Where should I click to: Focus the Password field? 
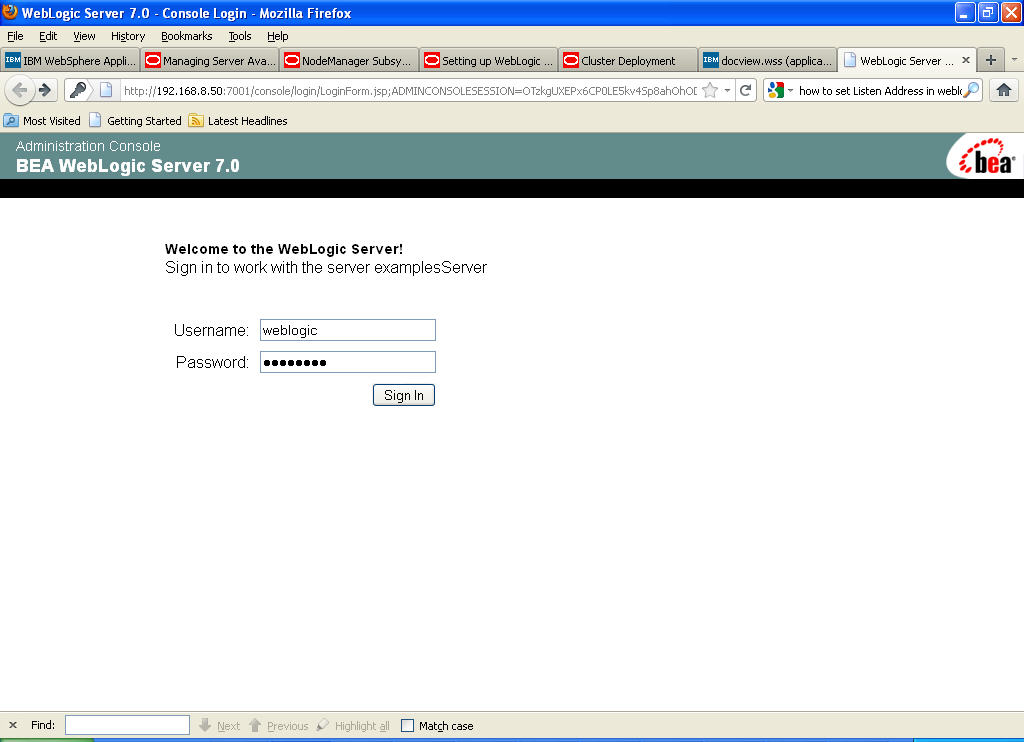(x=347, y=362)
